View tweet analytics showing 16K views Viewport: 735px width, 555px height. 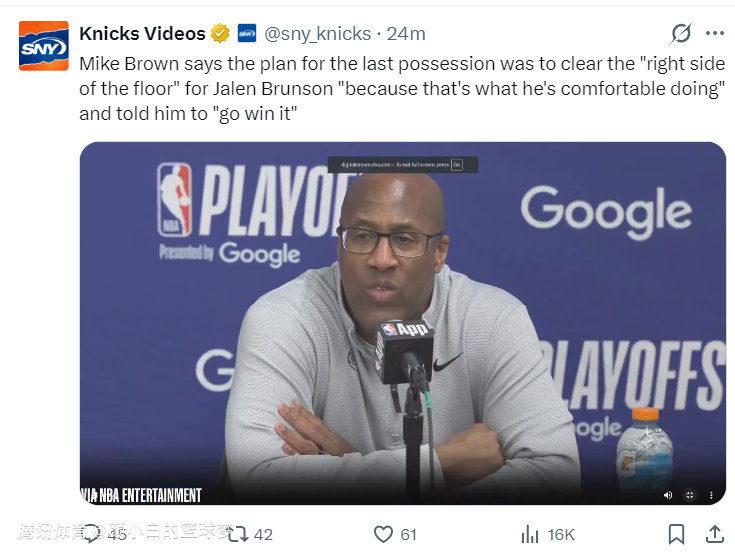coord(531,534)
